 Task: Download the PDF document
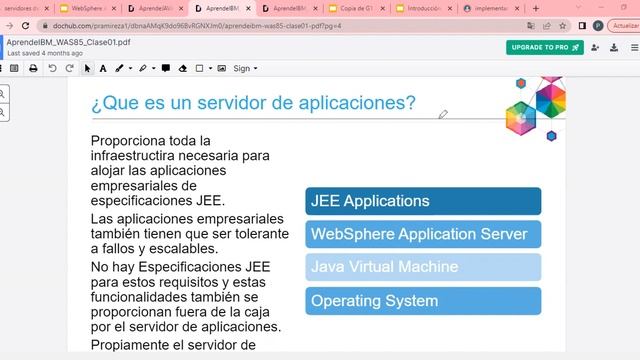click(x=614, y=48)
